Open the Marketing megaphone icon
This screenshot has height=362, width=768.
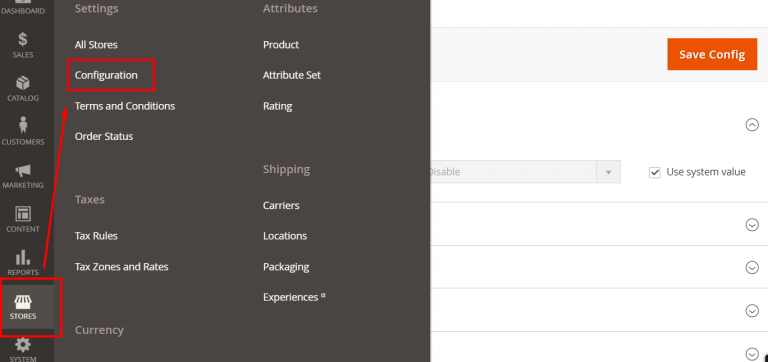(x=23, y=170)
